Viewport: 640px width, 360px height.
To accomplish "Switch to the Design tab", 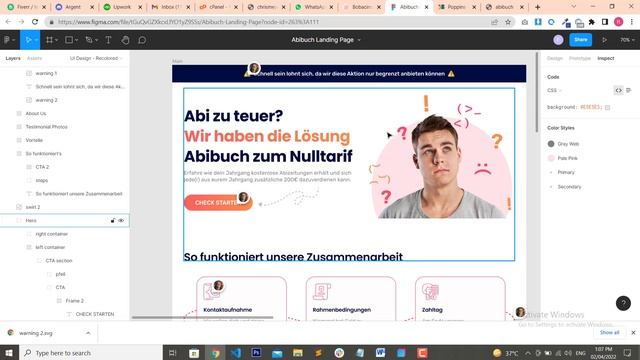I will [x=555, y=58].
